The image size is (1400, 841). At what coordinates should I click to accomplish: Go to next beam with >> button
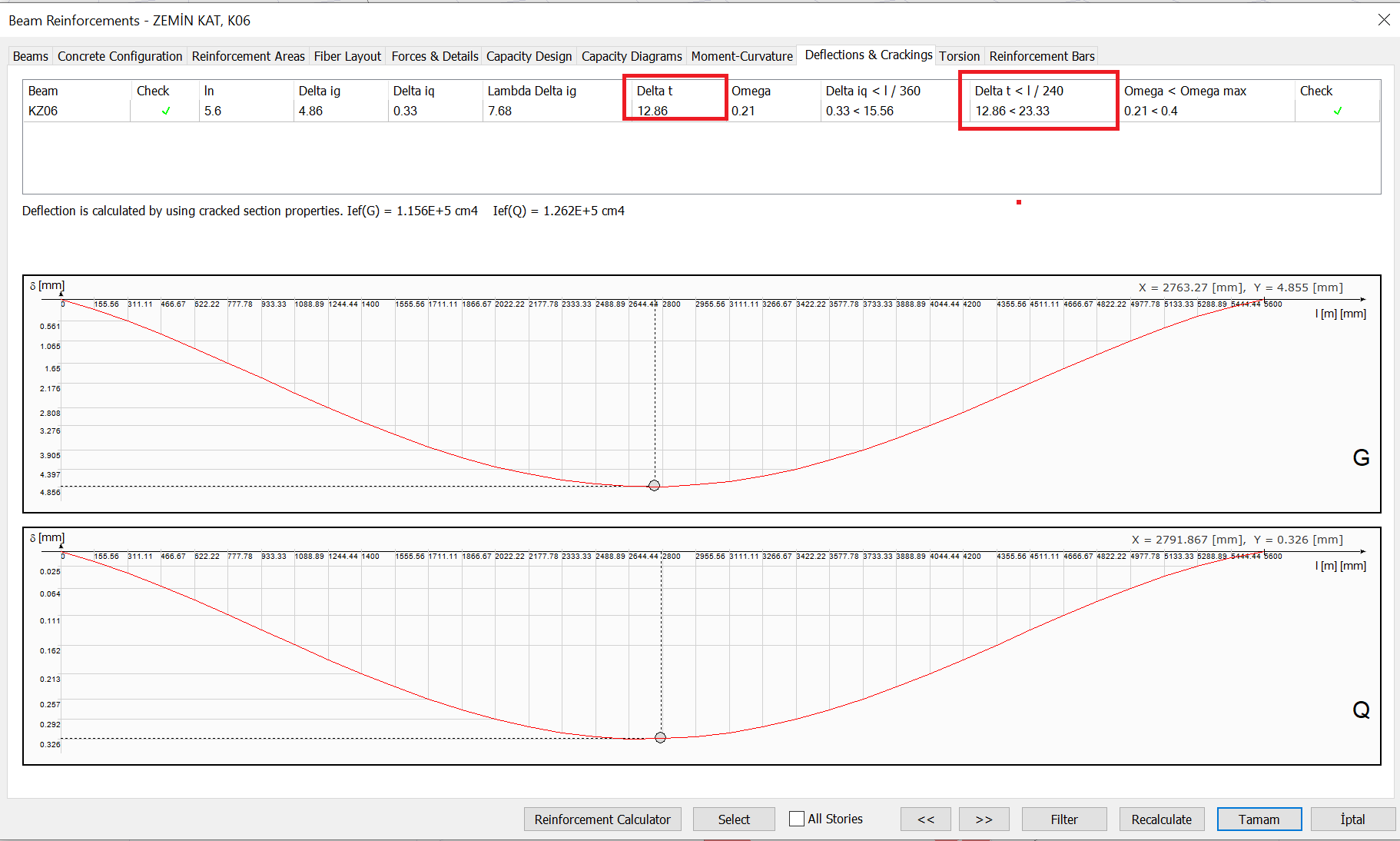click(984, 819)
